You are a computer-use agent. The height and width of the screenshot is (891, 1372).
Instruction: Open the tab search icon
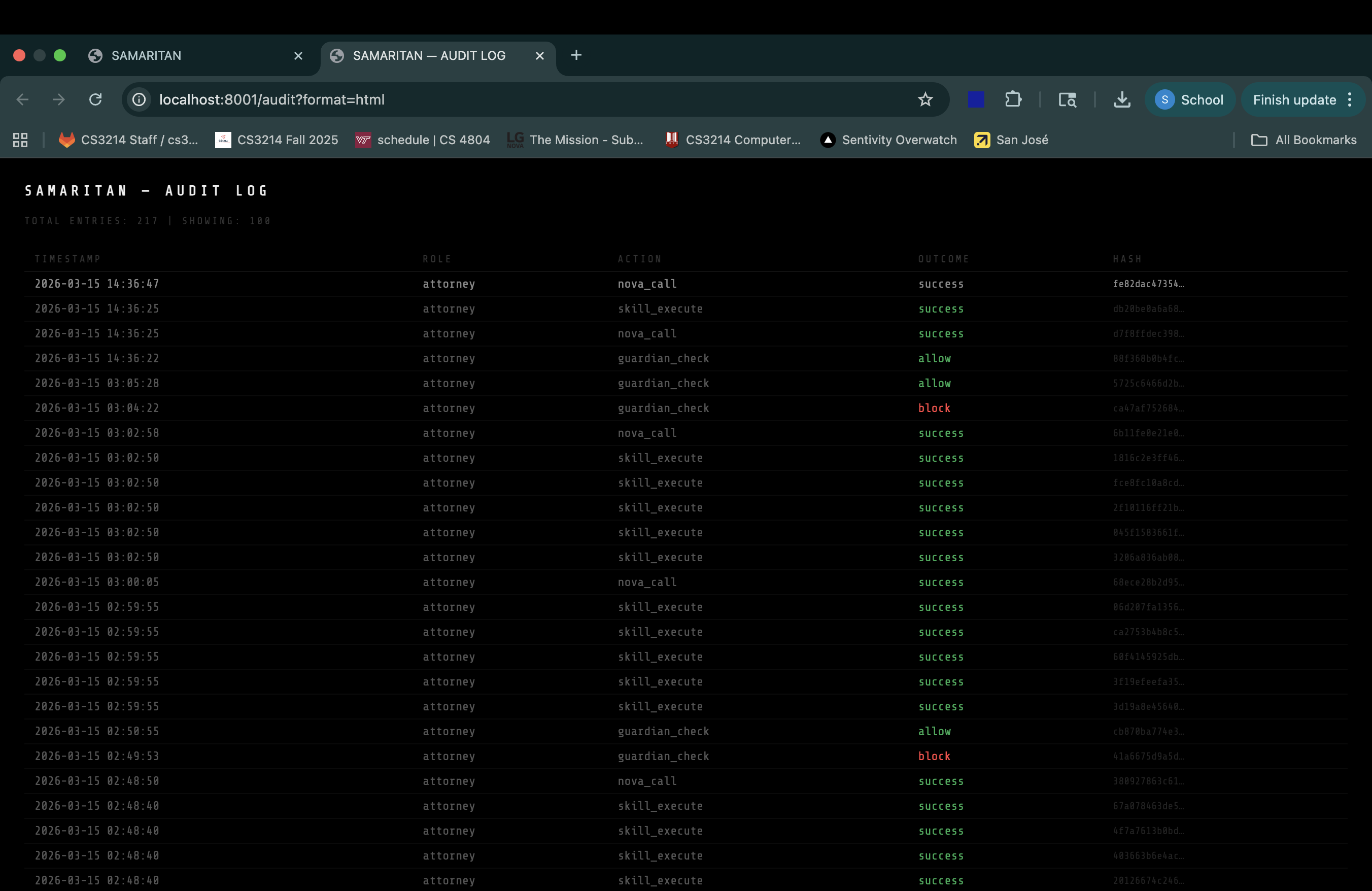click(x=1067, y=99)
